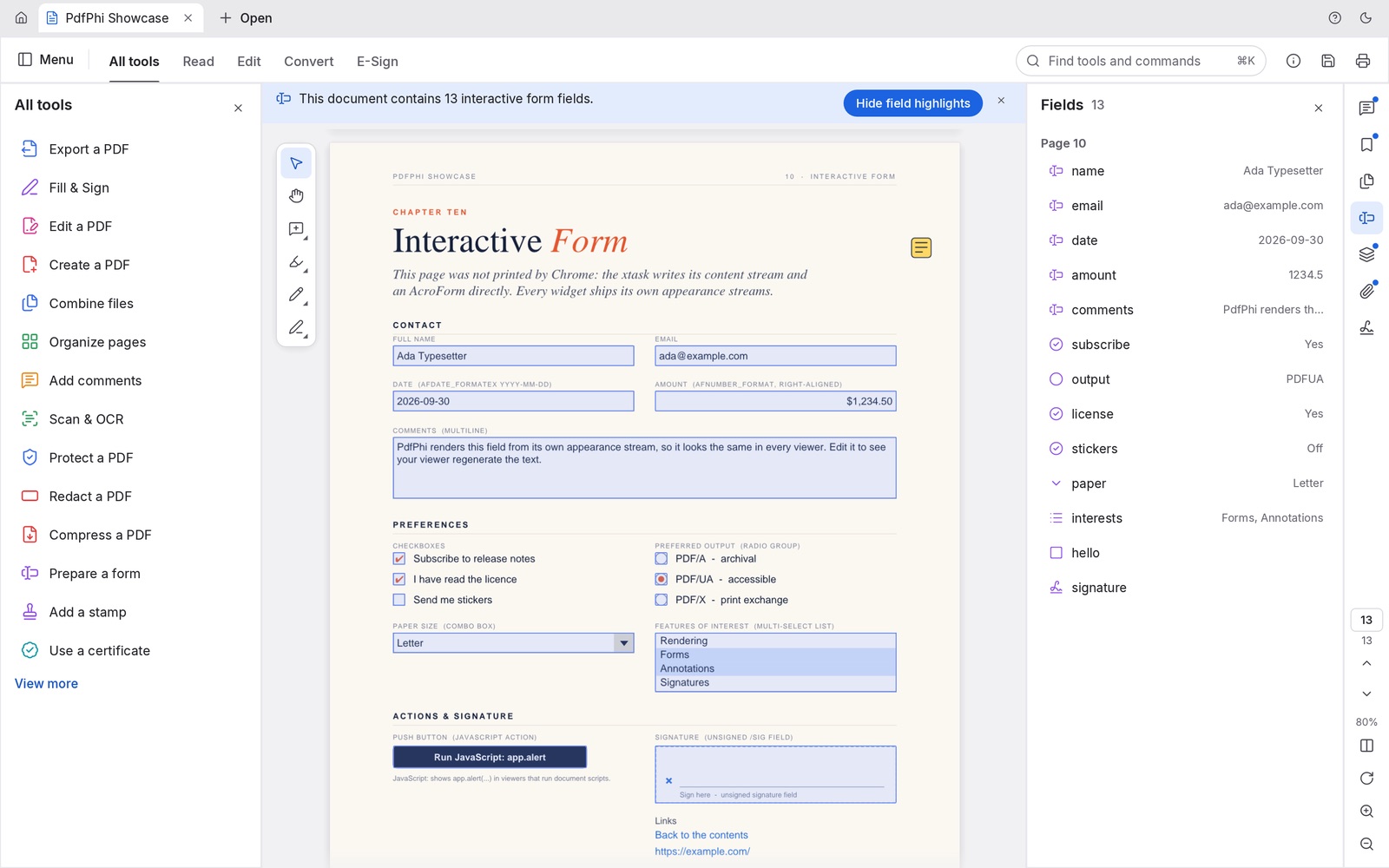Switch to the Read tab
This screenshot has width=1389, height=868.
[198, 62]
